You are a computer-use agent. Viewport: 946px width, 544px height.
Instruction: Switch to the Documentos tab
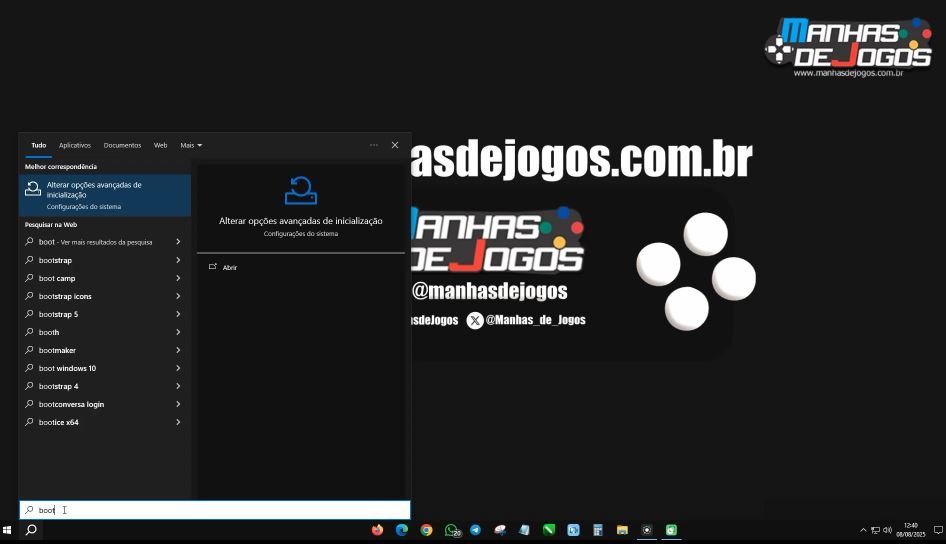[x=122, y=145]
